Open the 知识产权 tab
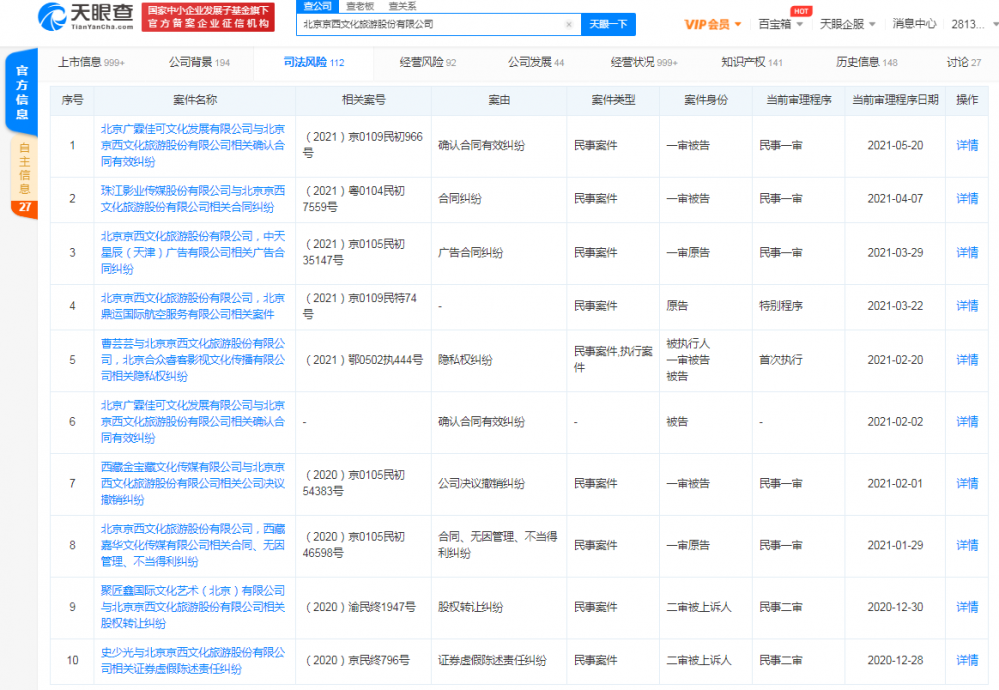This screenshot has width=999, height=690. [752, 62]
